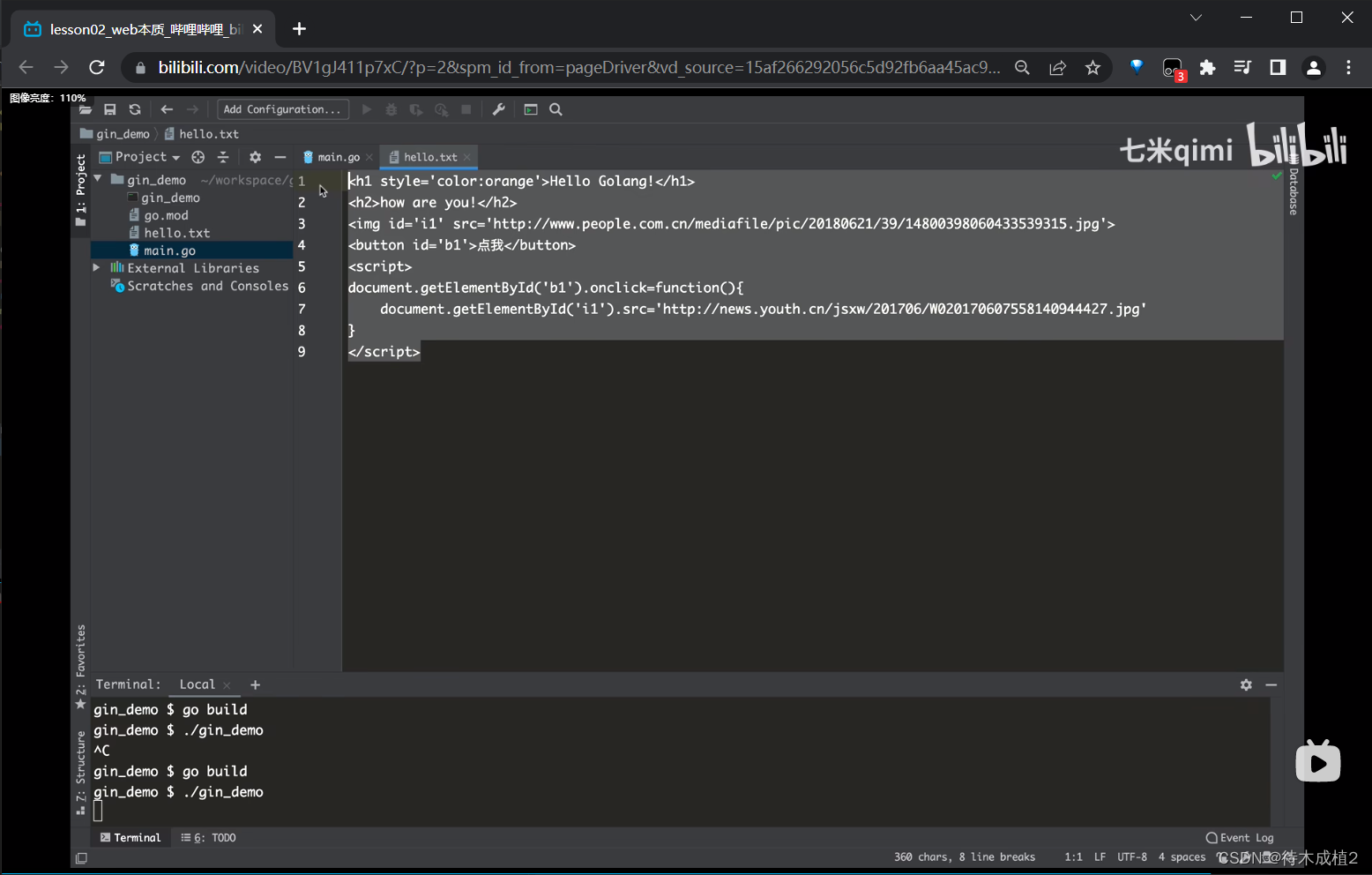Click the terminal input cursor line
1372x875 pixels.
click(x=98, y=811)
